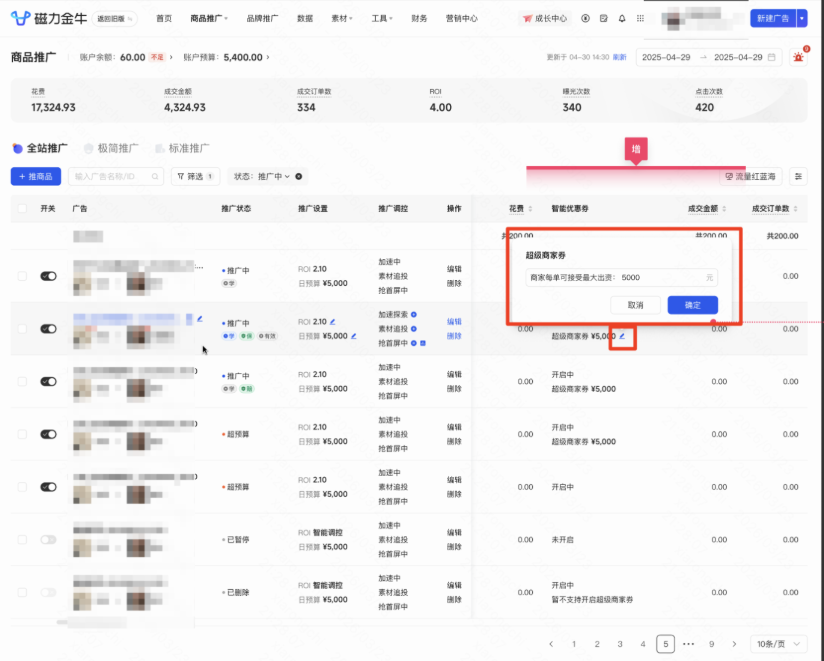Open the calendar icon in date range
This screenshot has width=824, height=661.
coord(771,57)
